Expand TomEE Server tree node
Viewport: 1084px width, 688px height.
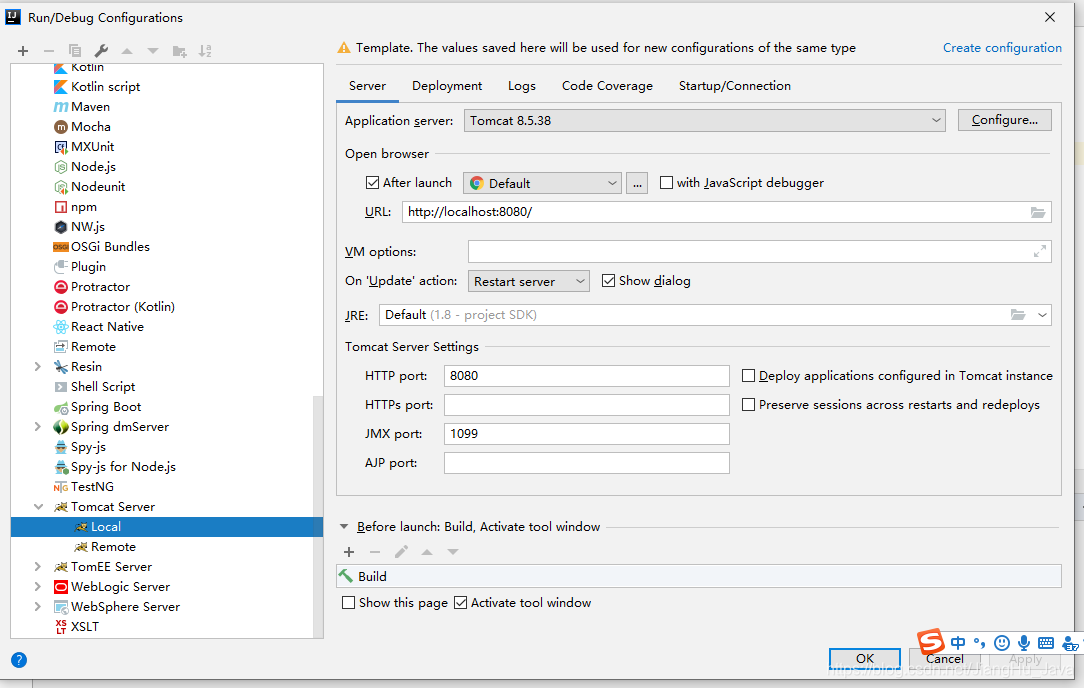pos(38,566)
